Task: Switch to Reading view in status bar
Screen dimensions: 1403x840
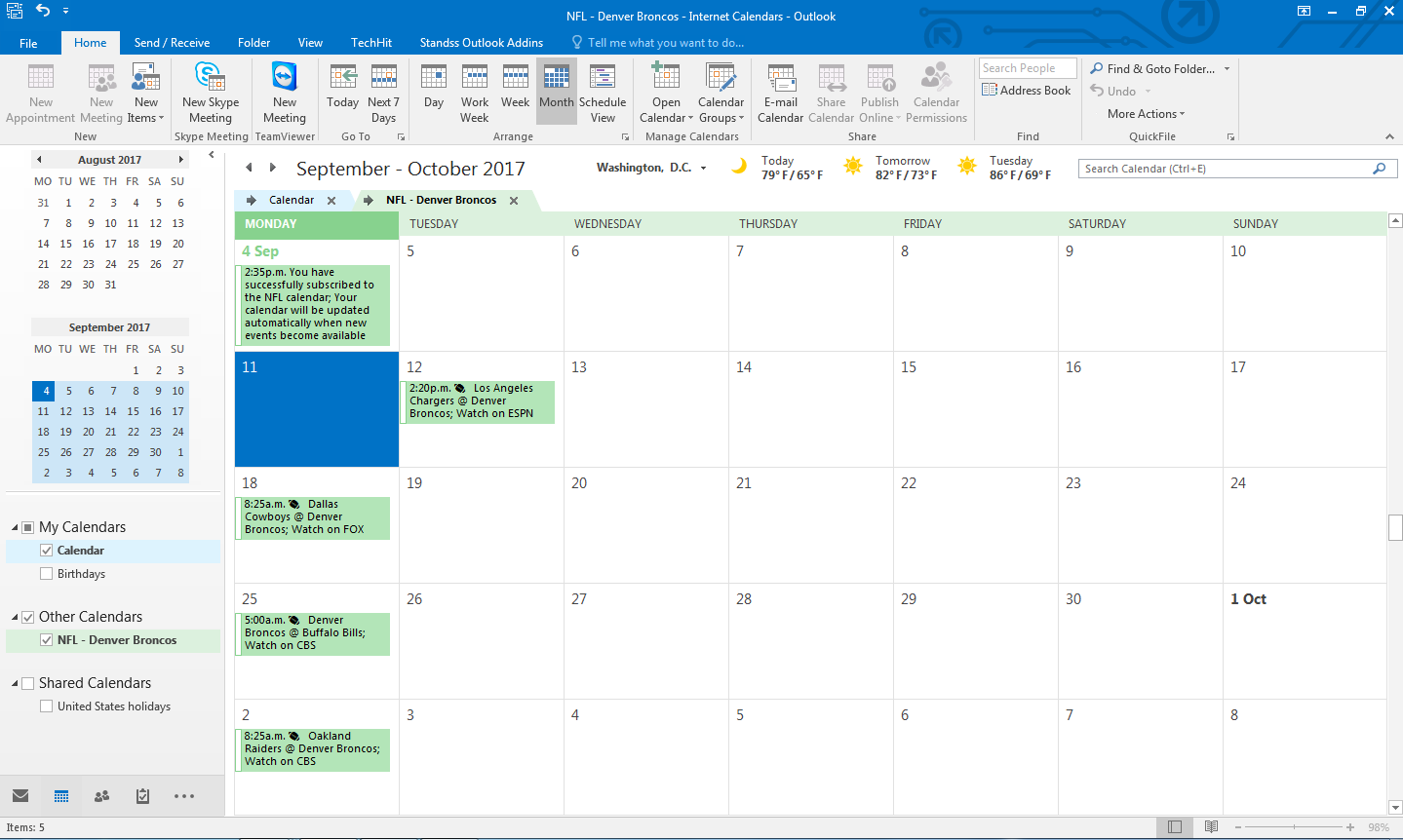Action: 1211,827
